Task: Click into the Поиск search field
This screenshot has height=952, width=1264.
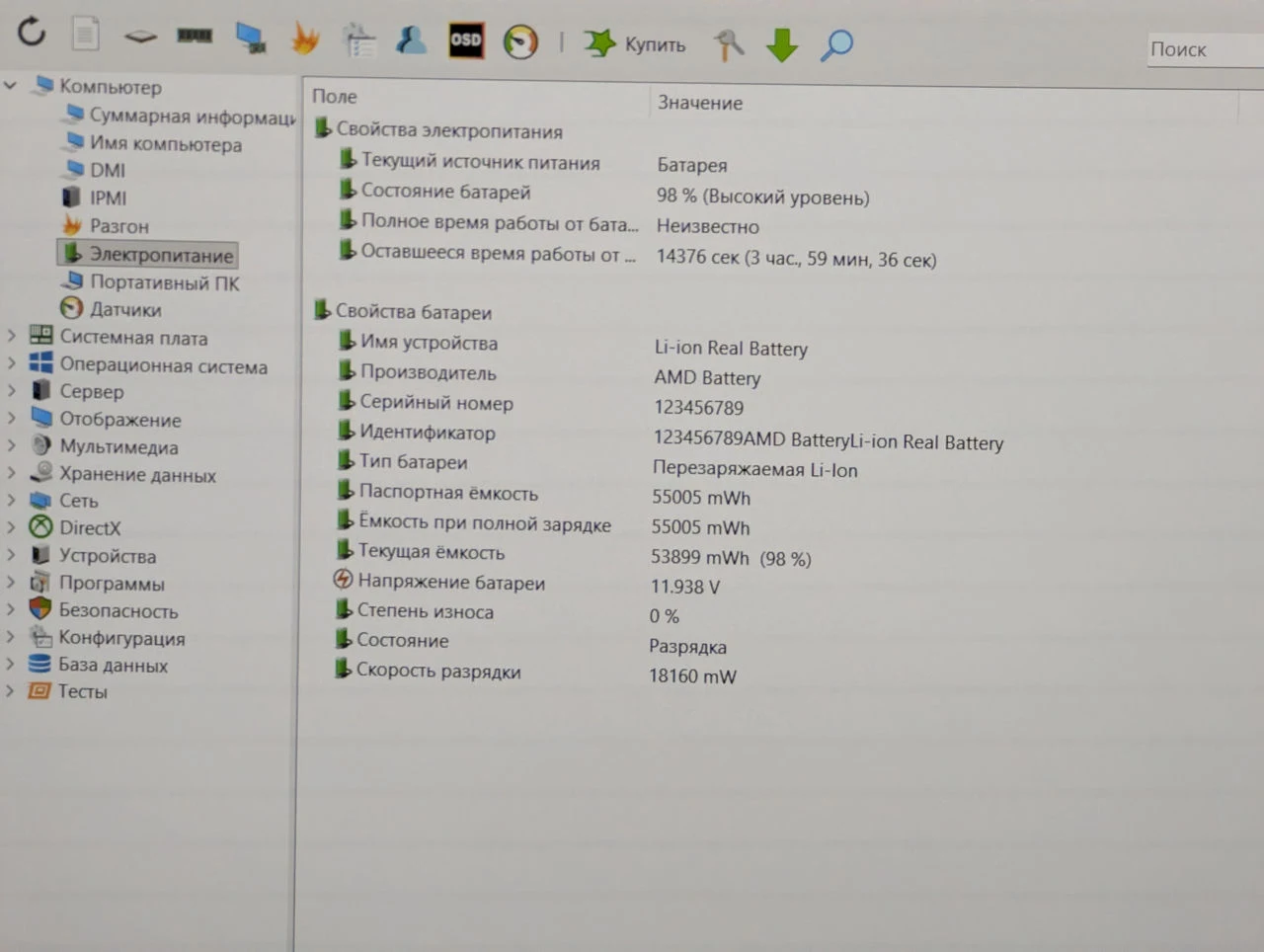Action: click(1205, 49)
